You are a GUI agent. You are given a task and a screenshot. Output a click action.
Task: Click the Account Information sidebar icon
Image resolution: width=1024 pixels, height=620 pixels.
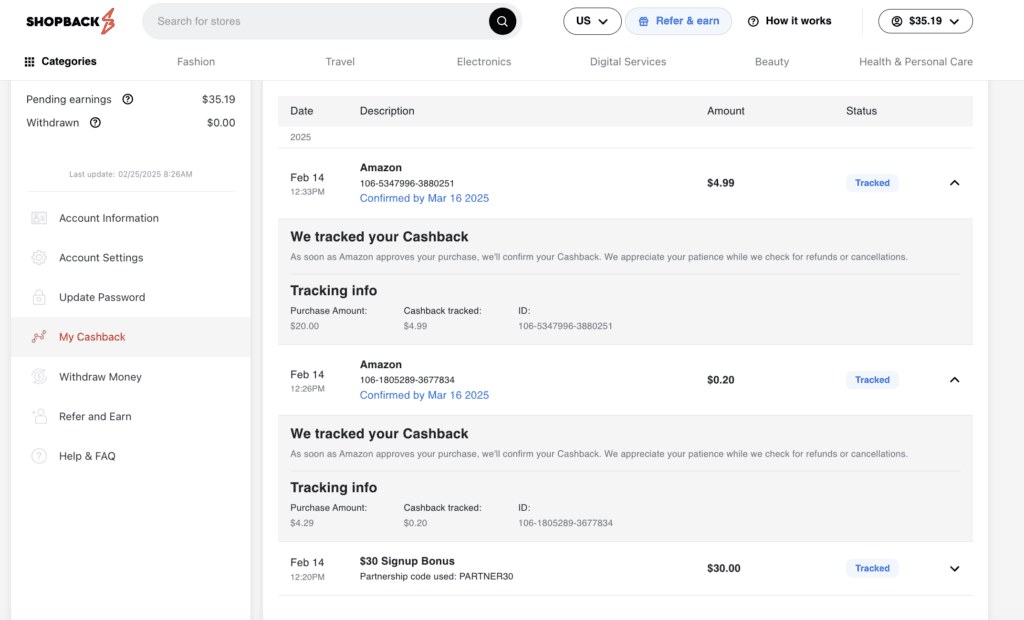[x=39, y=217]
